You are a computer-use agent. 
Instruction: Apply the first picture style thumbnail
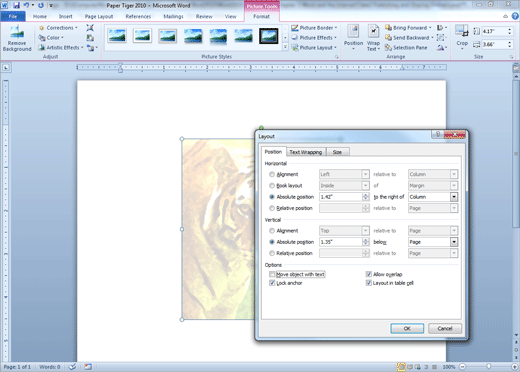point(117,36)
